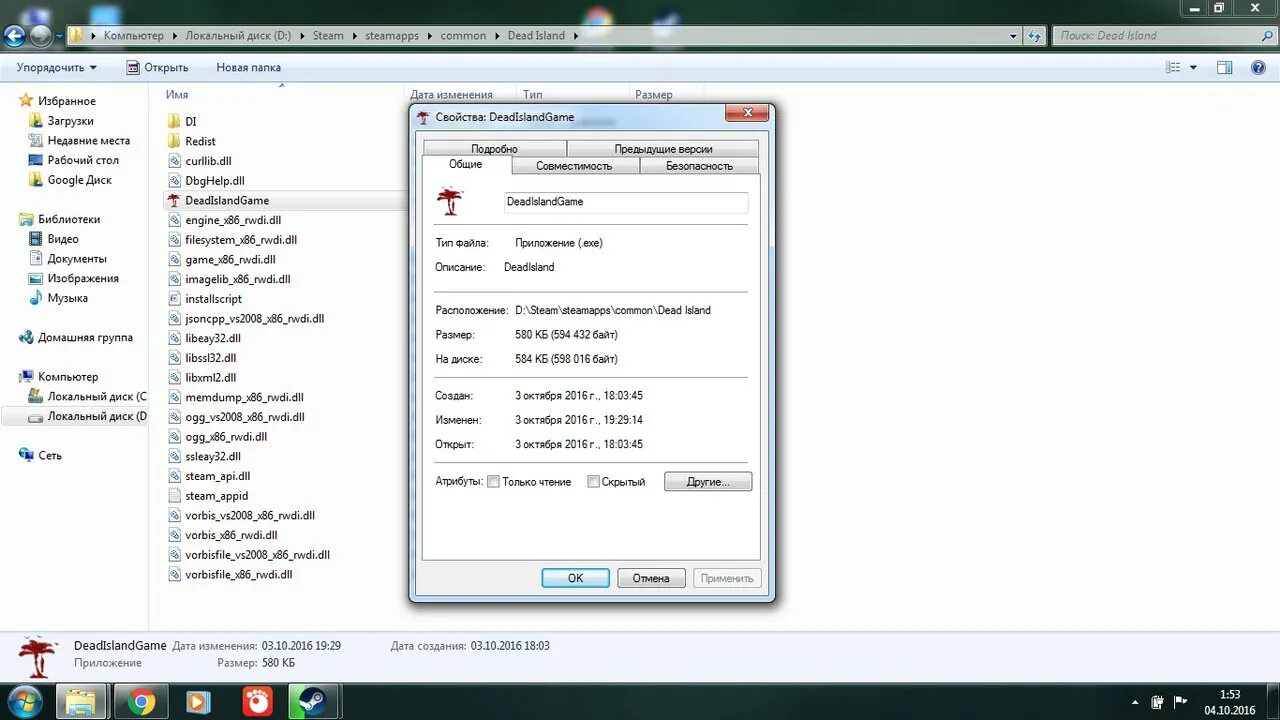Enable the Только чтение attribute checkbox
Viewport: 1280px width, 720px height.
[x=493, y=481]
